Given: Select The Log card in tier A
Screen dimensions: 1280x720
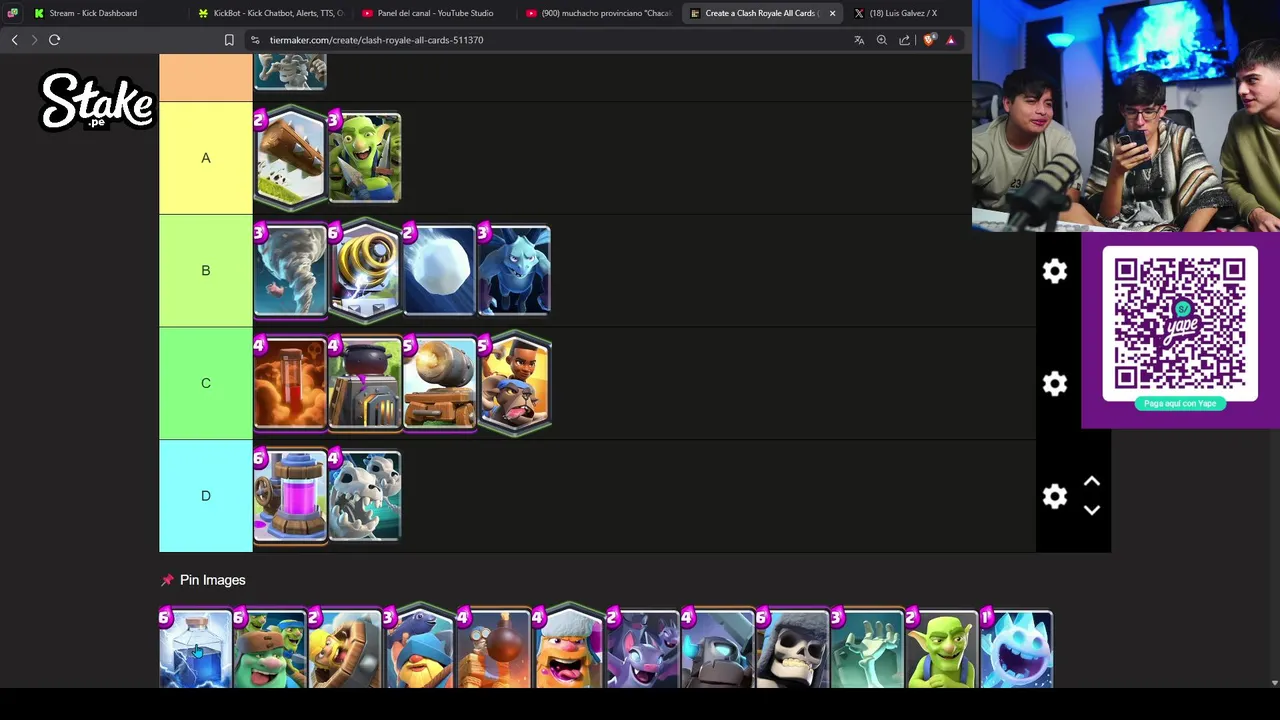Looking at the screenshot, I should (x=290, y=158).
